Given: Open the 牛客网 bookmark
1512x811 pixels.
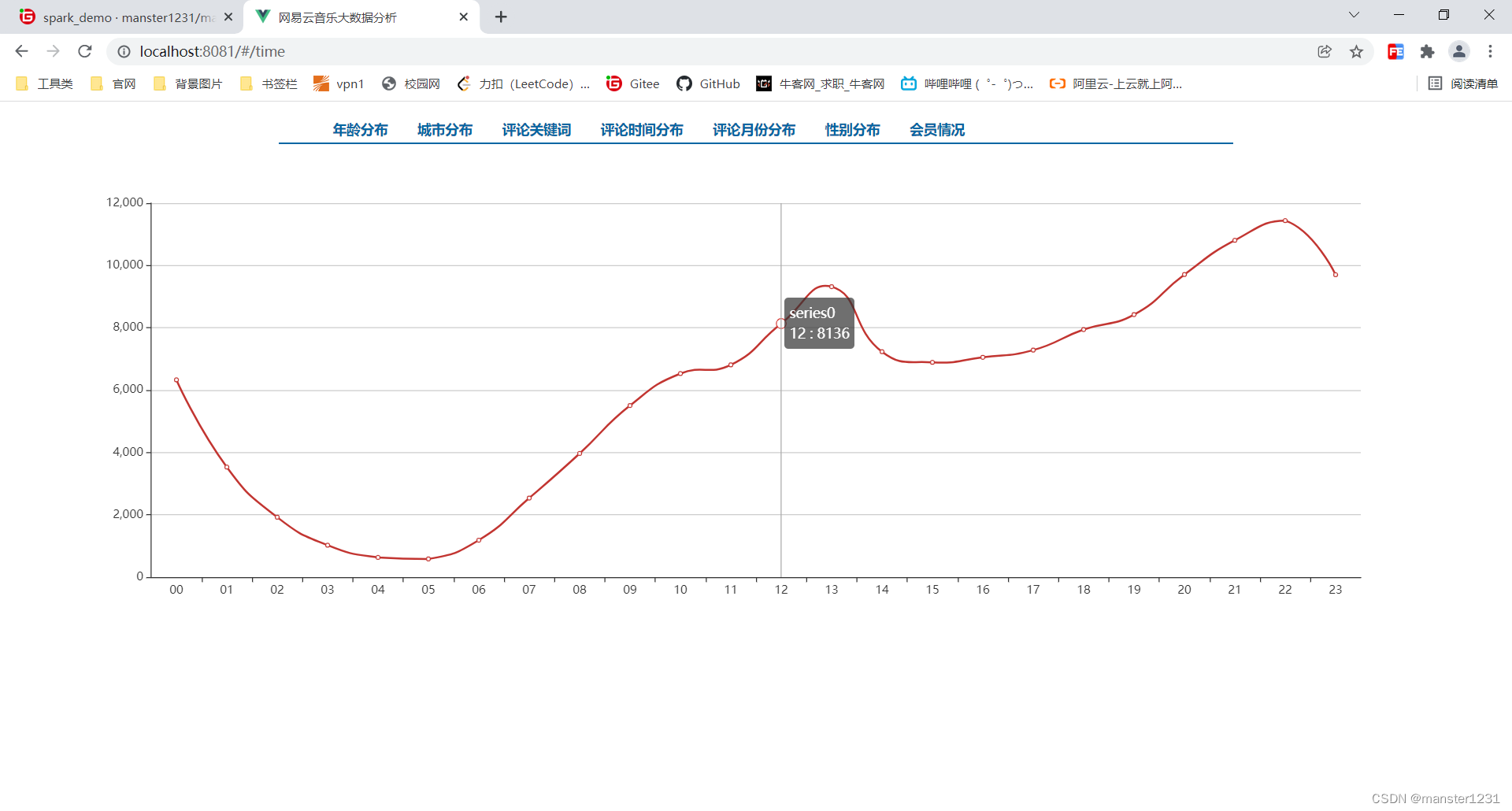Looking at the screenshot, I should coord(820,83).
